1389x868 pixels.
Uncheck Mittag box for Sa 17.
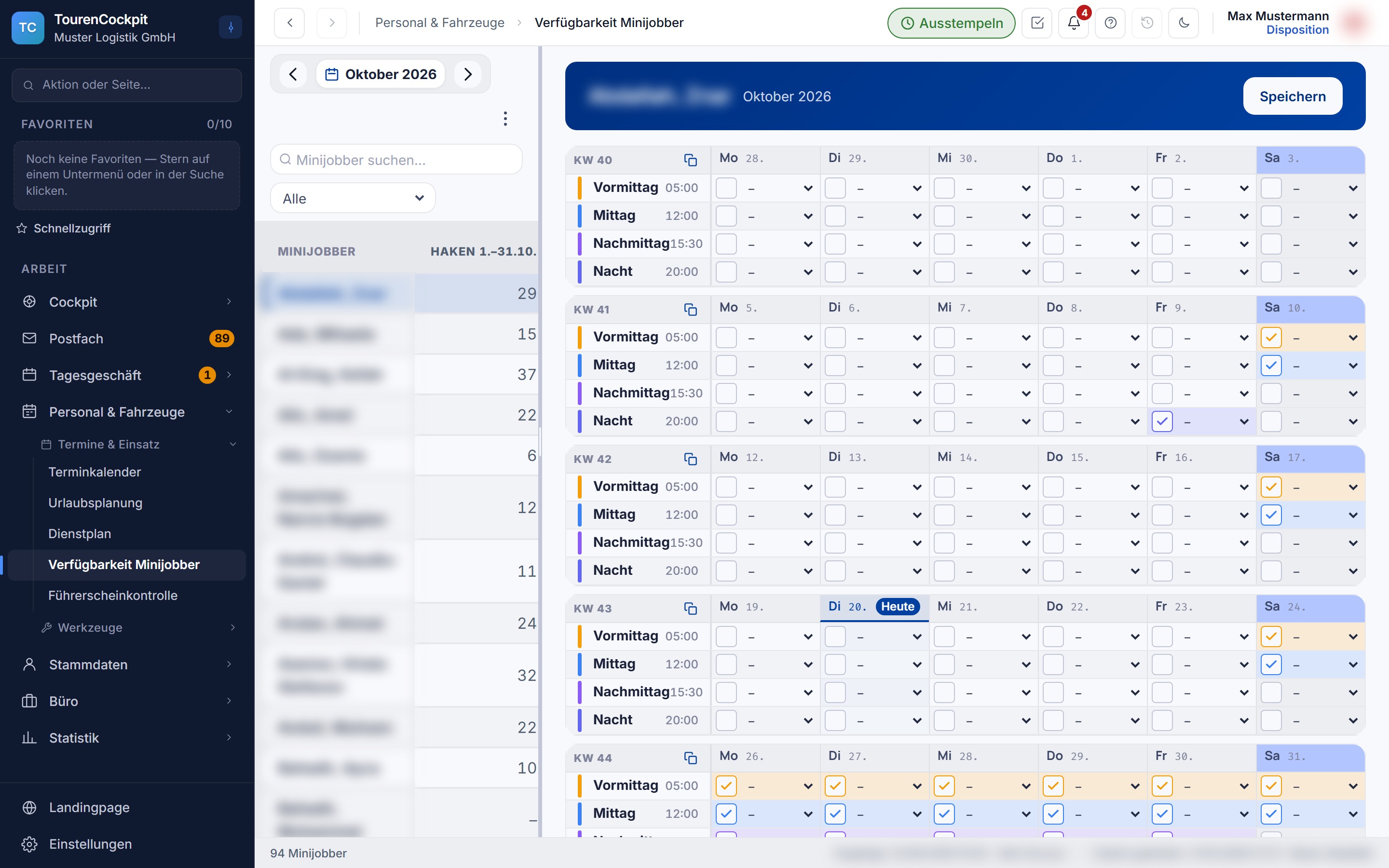click(1271, 515)
